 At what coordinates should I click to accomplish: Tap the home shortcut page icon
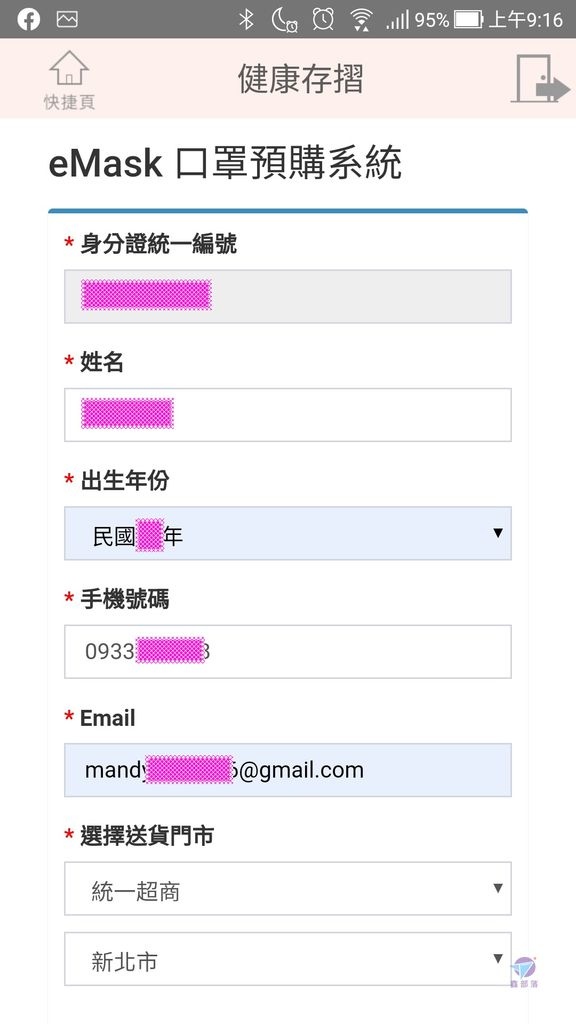tap(69, 68)
